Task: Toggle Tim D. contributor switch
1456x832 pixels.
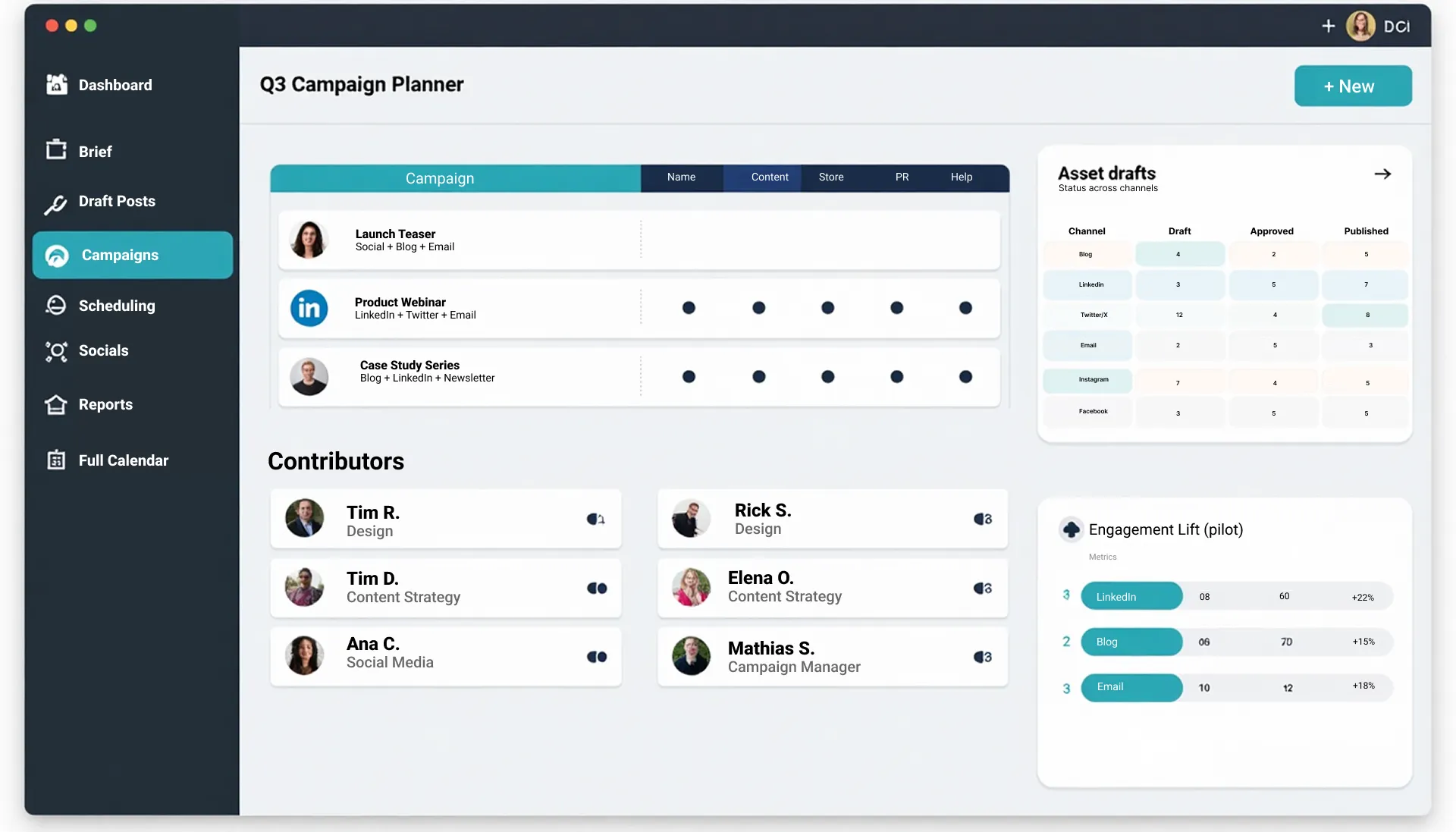Action: tap(597, 589)
